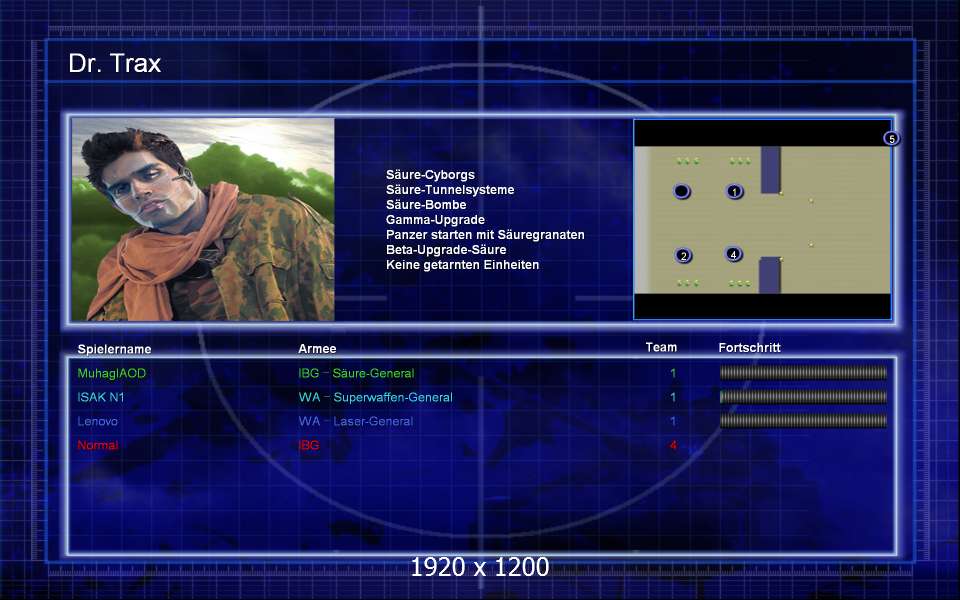Click the red team number 4
This screenshot has width=960, height=600.
[673, 445]
